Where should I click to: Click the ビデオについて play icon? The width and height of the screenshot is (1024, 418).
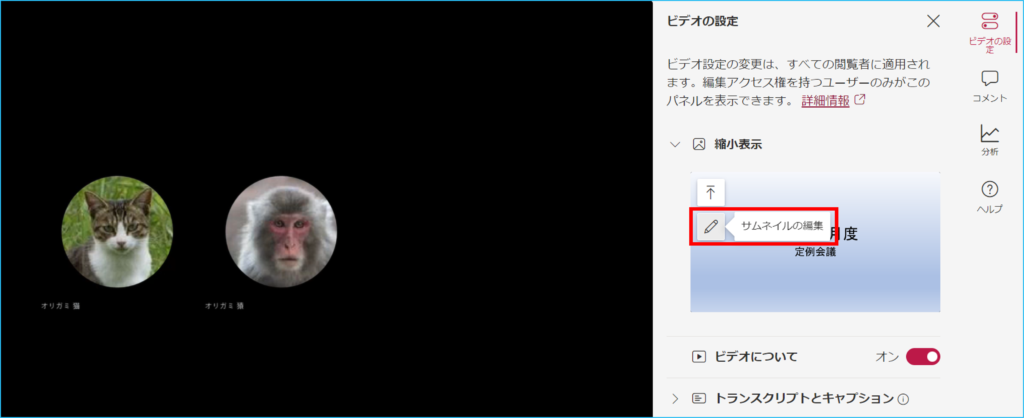click(x=699, y=357)
